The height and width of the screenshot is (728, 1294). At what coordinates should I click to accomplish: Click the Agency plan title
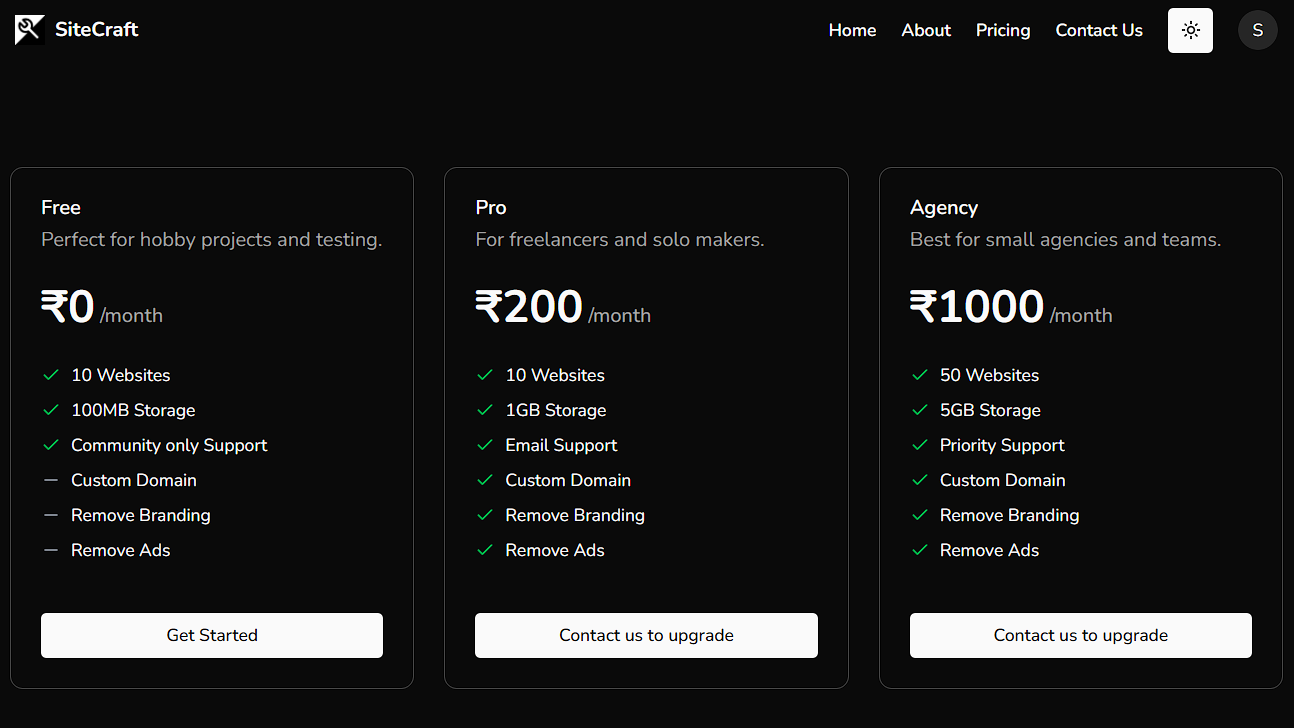(944, 207)
